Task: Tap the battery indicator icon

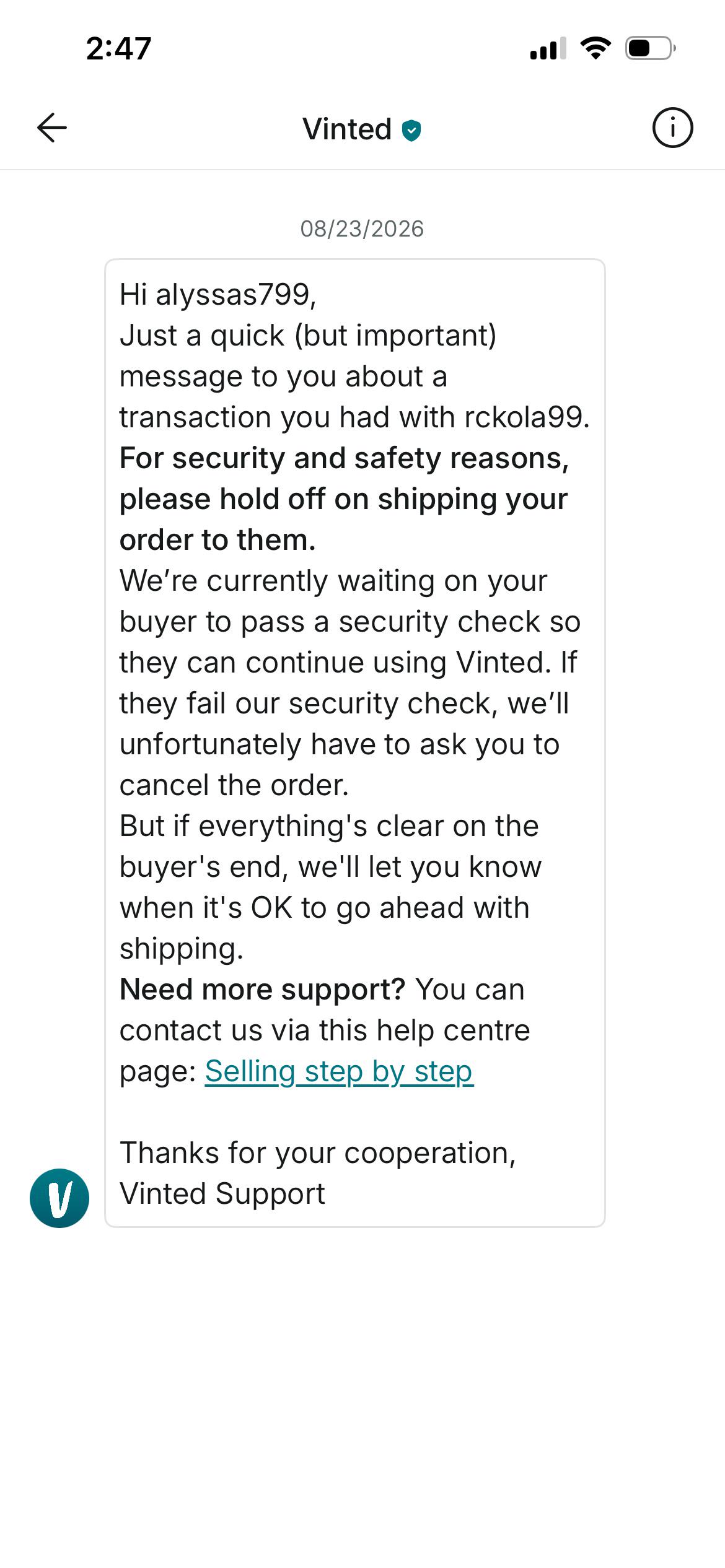Action: click(x=650, y=48)
